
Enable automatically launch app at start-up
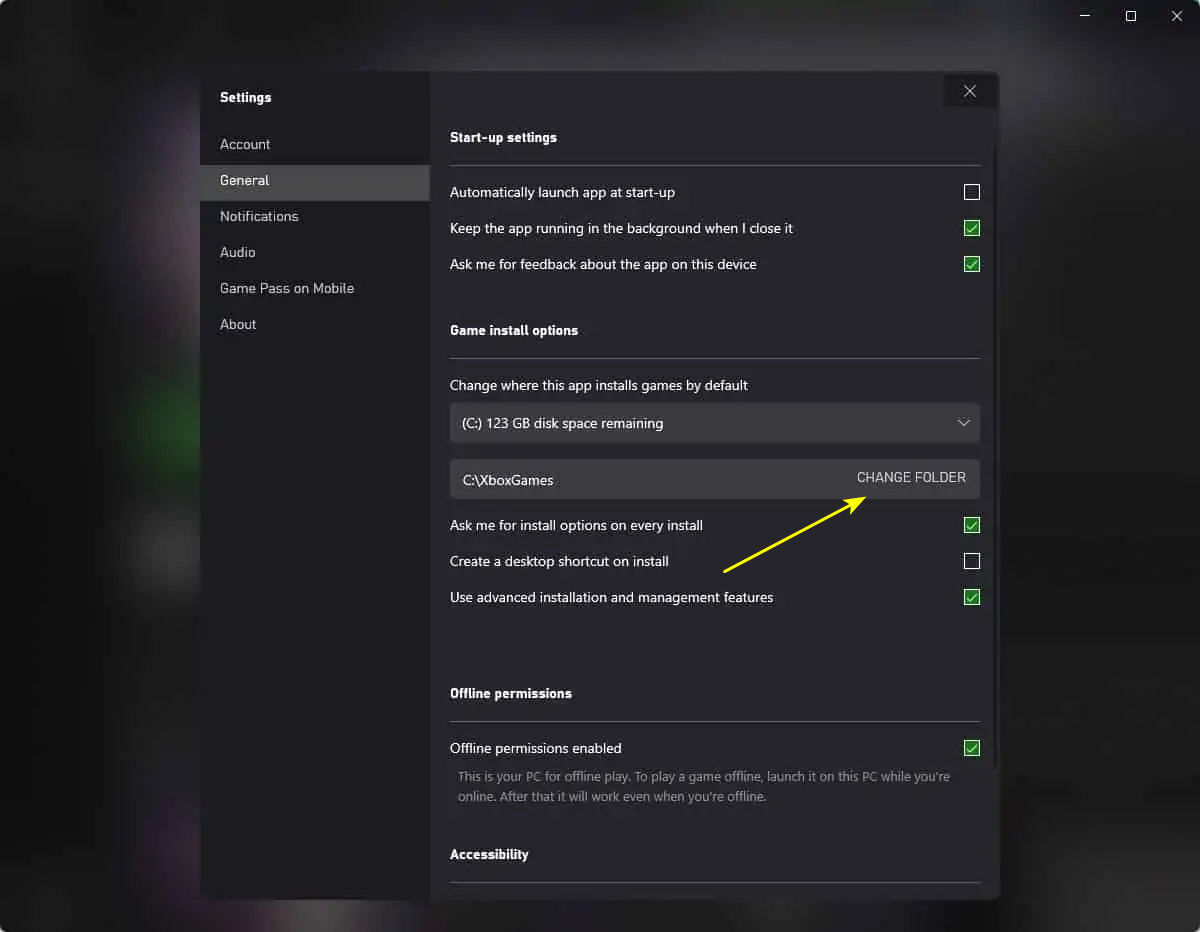(971, 192)
